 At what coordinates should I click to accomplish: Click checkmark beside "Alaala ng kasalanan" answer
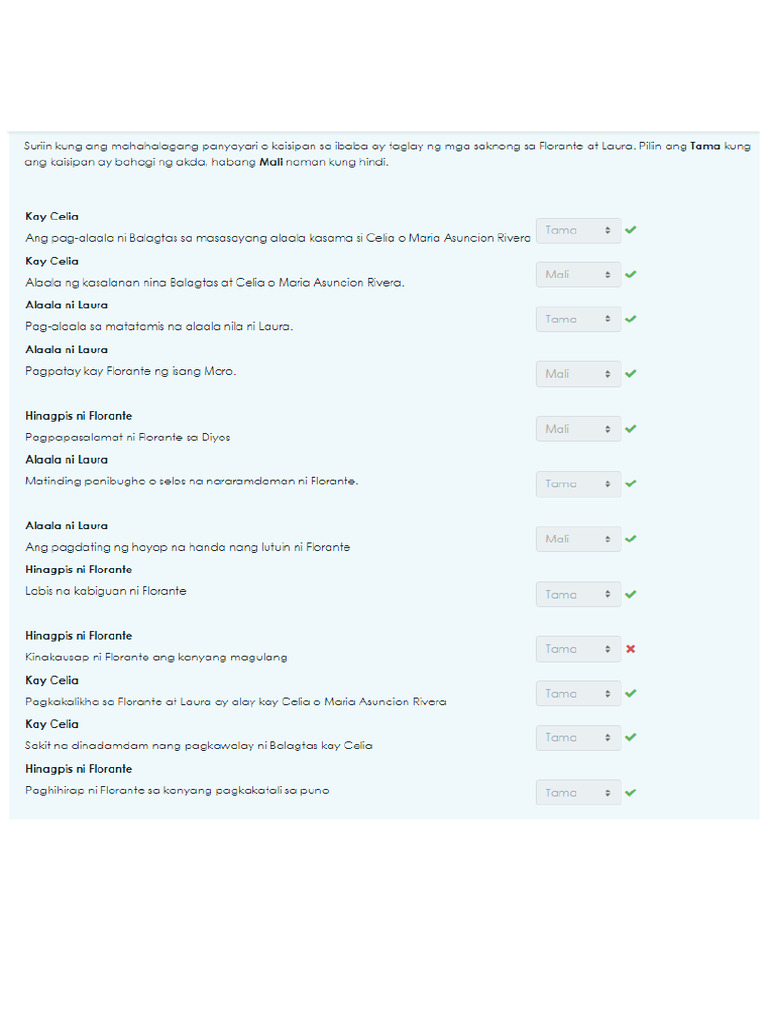(x=631, y=274)
